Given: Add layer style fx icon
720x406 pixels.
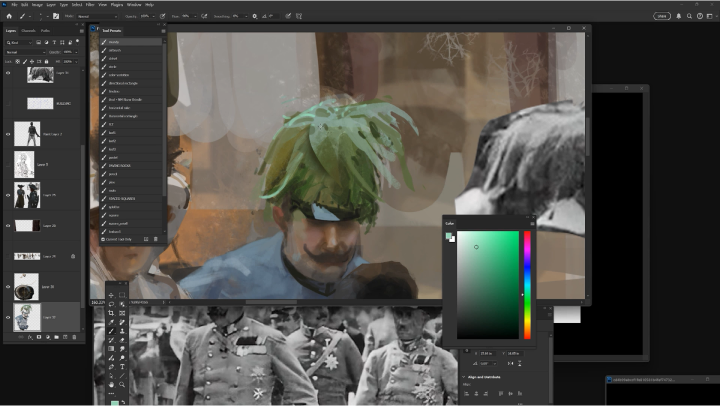Looking at the screenshot, I should 30,337.
